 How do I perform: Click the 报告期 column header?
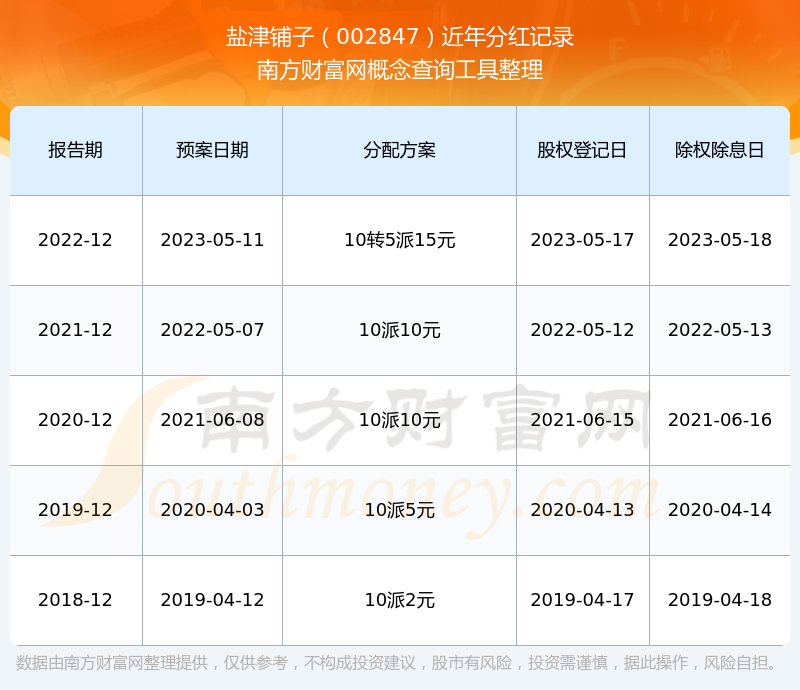(x=76, y=151)
